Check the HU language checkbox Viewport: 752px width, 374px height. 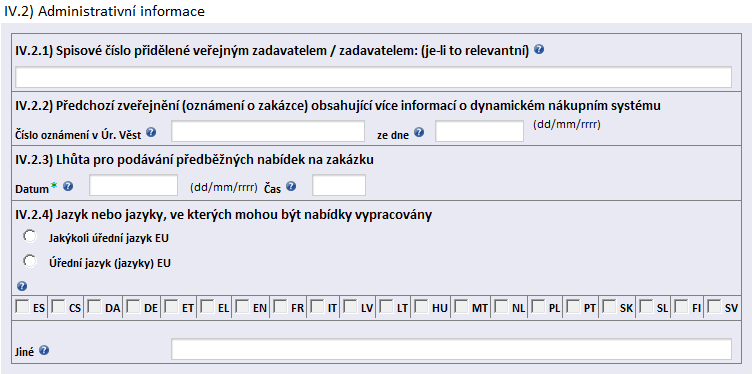422,306
